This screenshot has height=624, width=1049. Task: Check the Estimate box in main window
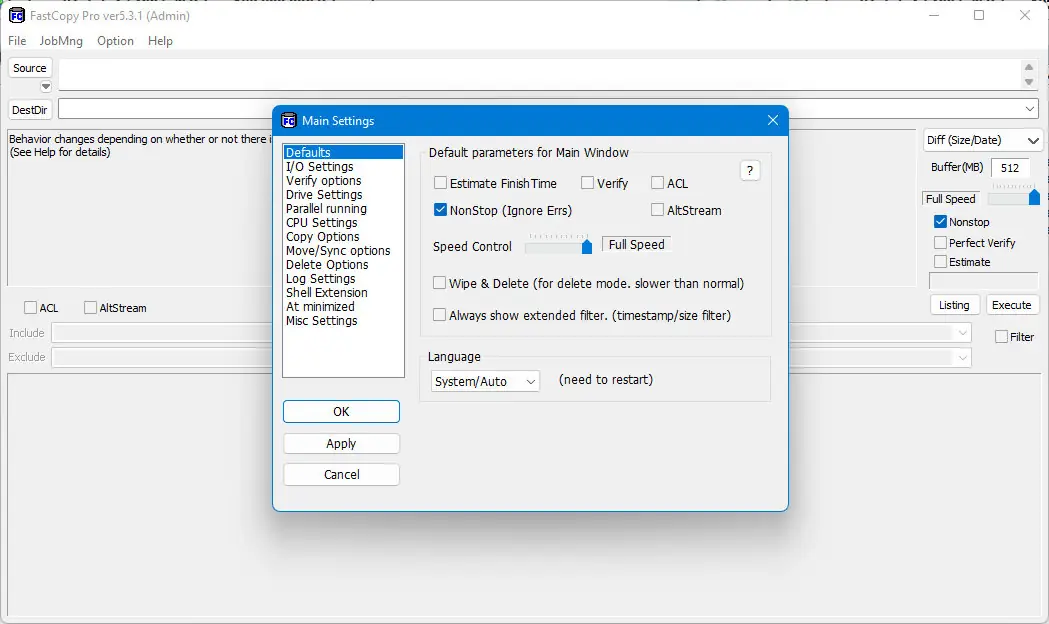(x=962, y=262)
